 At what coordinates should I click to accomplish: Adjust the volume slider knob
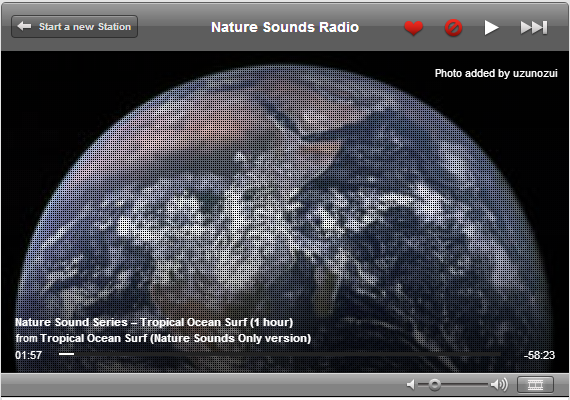click(x=434, y=384)
